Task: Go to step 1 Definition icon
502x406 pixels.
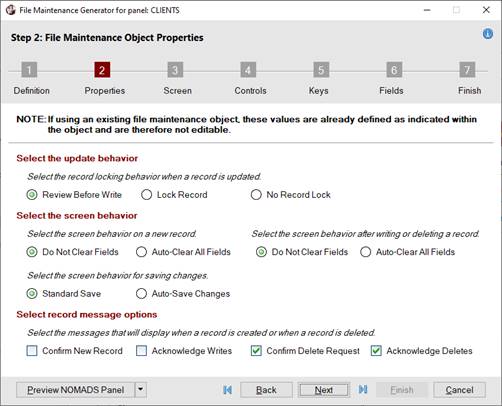Action: click(29, 70)
